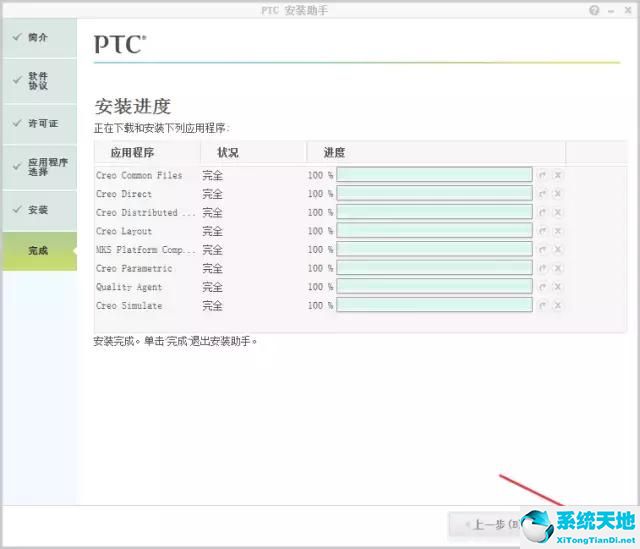The image size is (640, 549).
Task: Cancel icon for Creo Parametric row
Action: click(x=558, y=268)
